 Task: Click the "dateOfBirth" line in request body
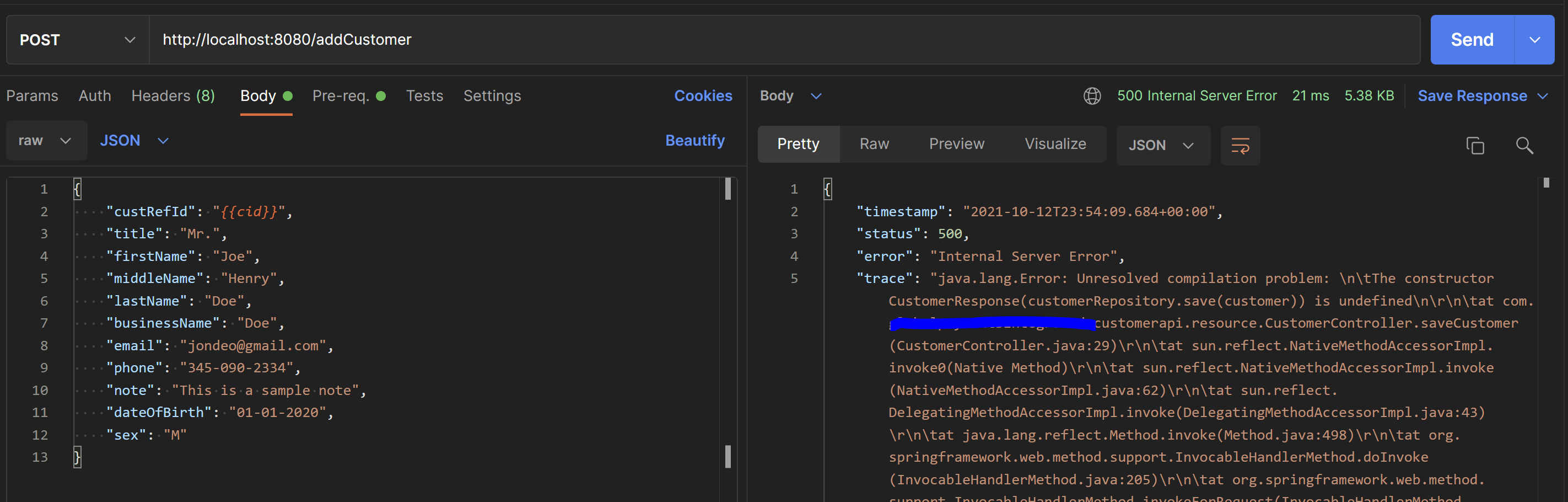click(x=220, y=413)
